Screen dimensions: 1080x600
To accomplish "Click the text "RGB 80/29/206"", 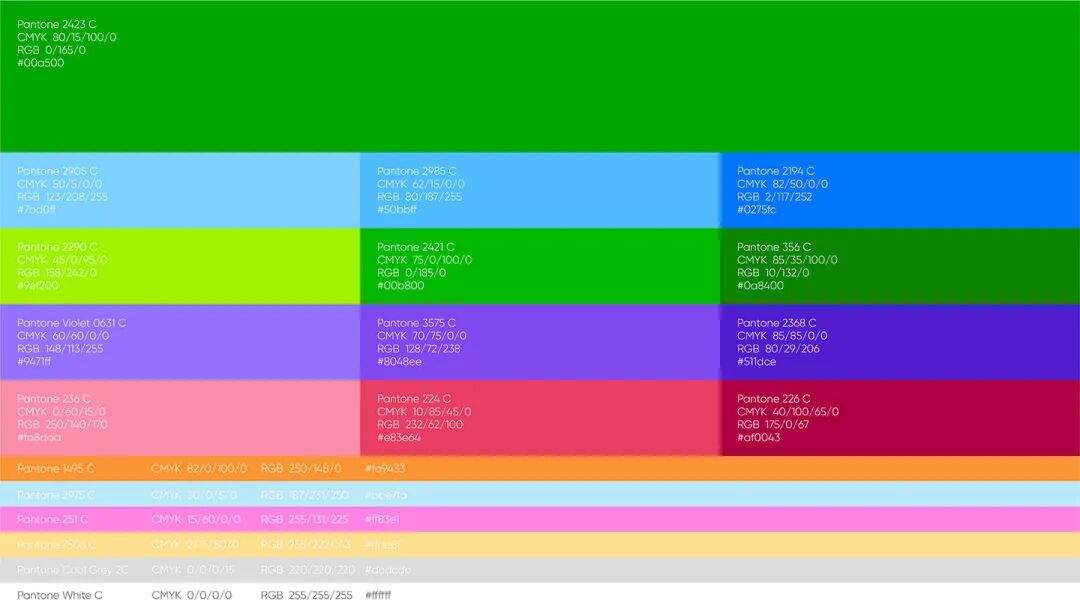I will click(778, 349).
